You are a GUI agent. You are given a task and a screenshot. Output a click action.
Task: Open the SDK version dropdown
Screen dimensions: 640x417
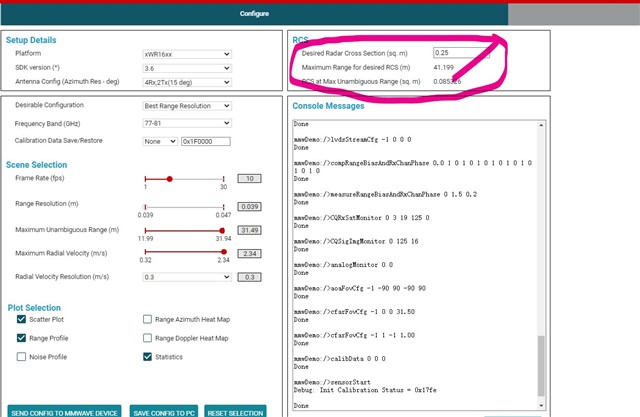coord(187,68)
